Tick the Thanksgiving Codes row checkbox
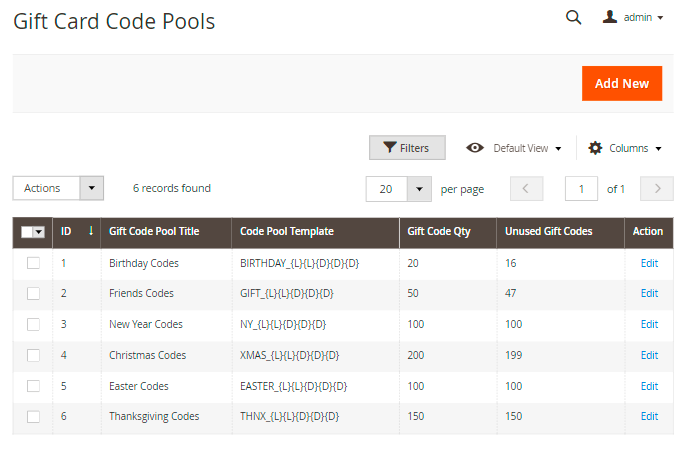Screen dimensions: 684x451 point(33,416)
